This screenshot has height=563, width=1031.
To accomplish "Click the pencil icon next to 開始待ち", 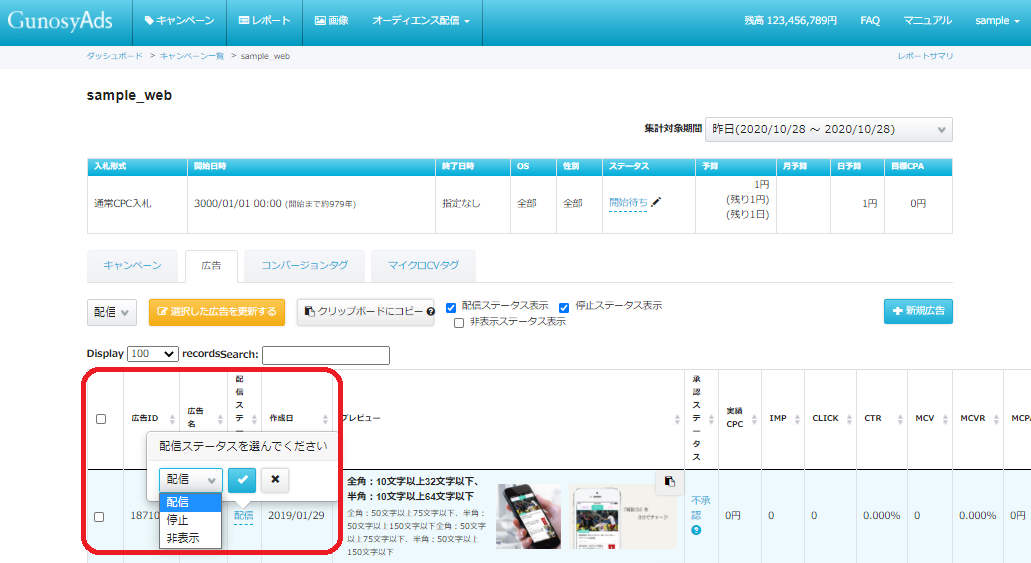I will click(x=656, y=202).
